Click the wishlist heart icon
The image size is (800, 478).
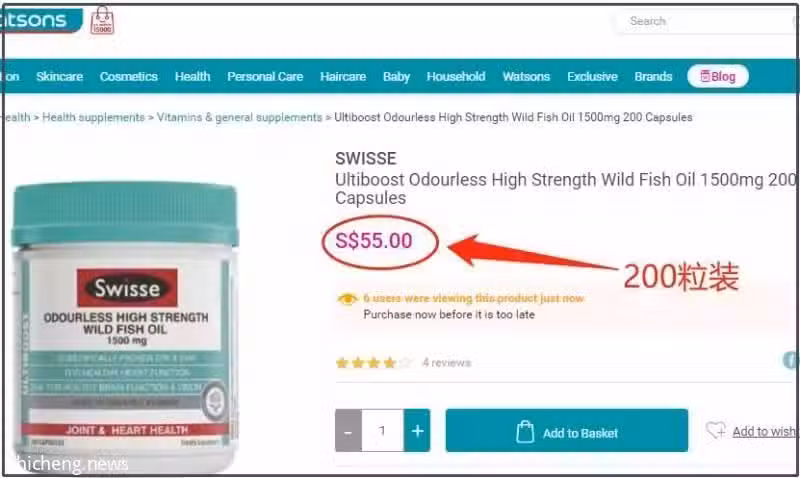716,430
